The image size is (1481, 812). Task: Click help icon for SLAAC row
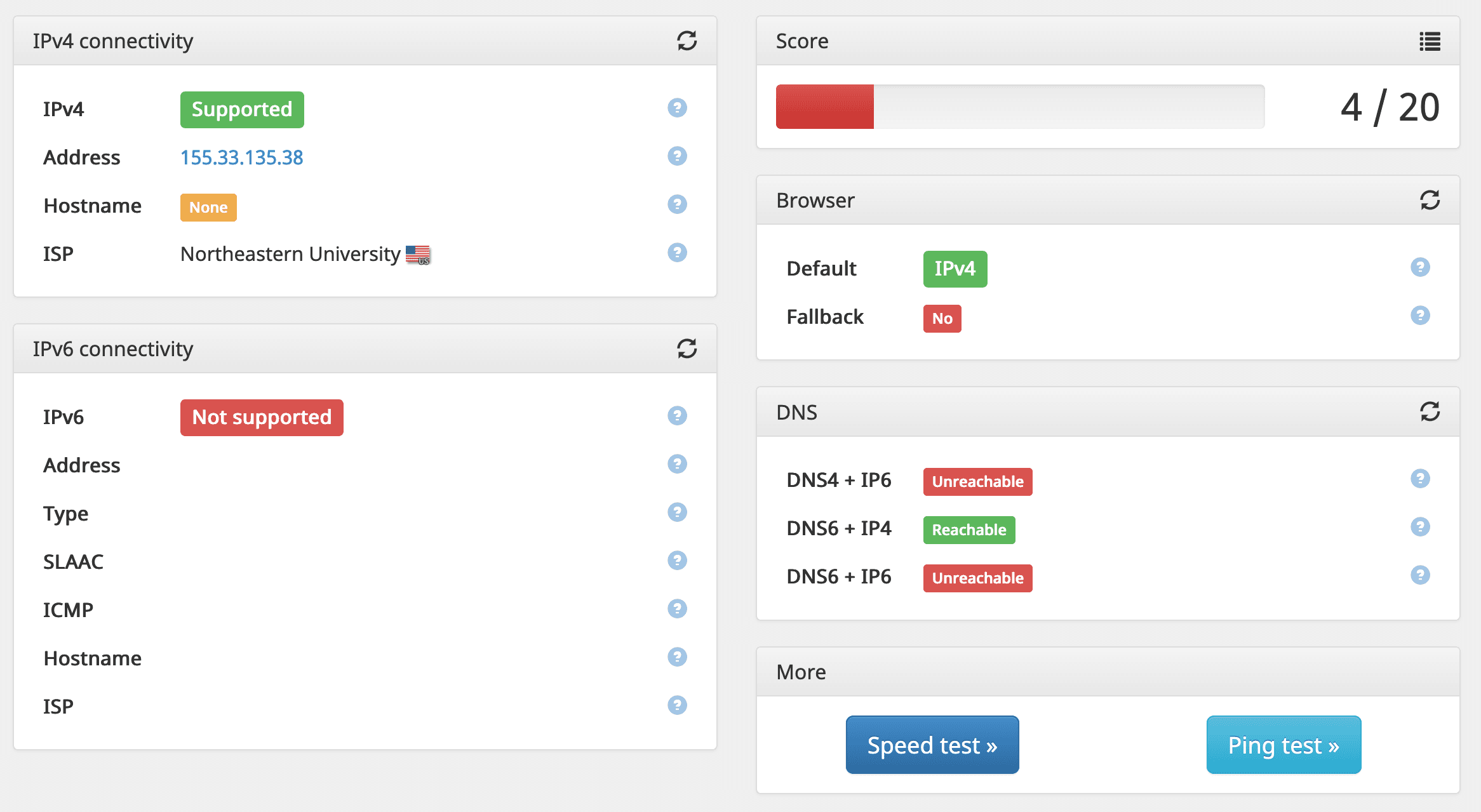(x=677, y=561)
